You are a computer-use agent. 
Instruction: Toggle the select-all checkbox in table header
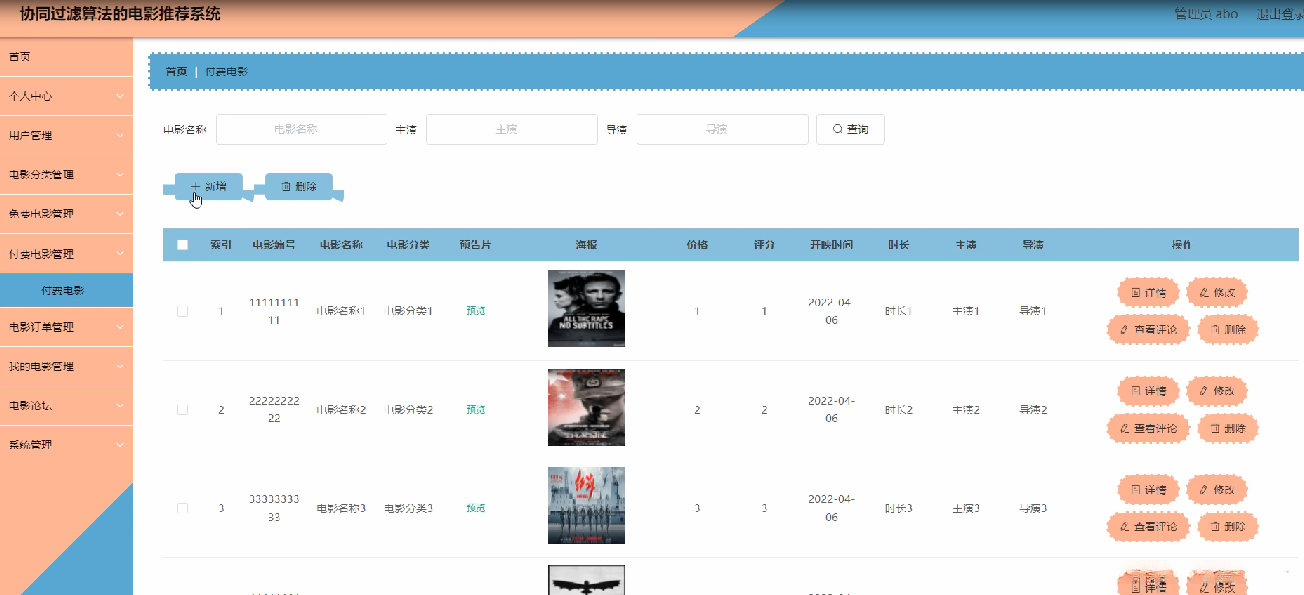pos(182,245)
